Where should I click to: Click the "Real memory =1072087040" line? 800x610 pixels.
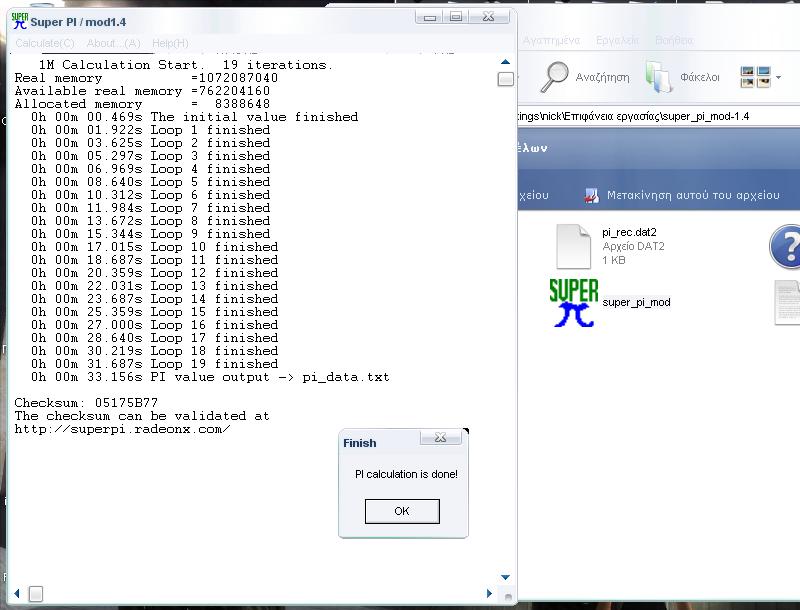[x=146, y=78]
